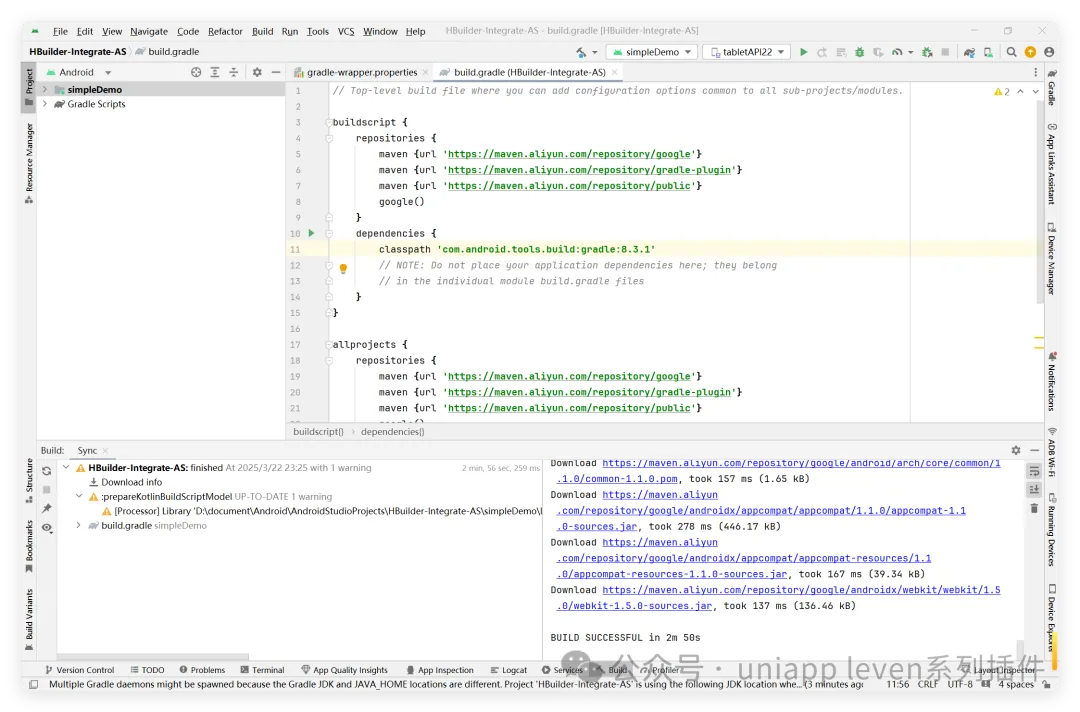Image resolution: width=1080 pixels, height=712 pixels.
Task: Click the Debug bug icon in toolbar
Action: (x=860, y=52)
